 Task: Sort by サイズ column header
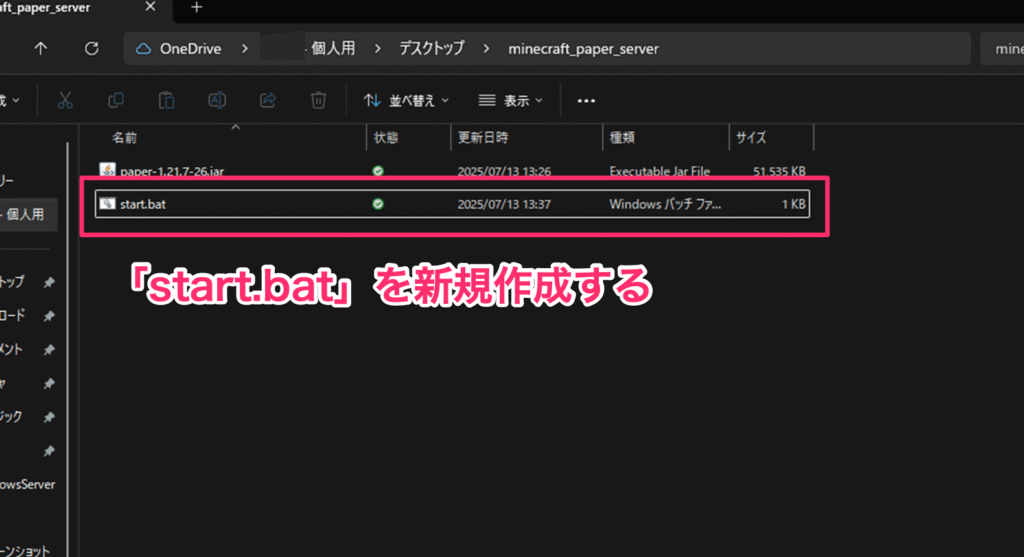[x=751, y=138]
